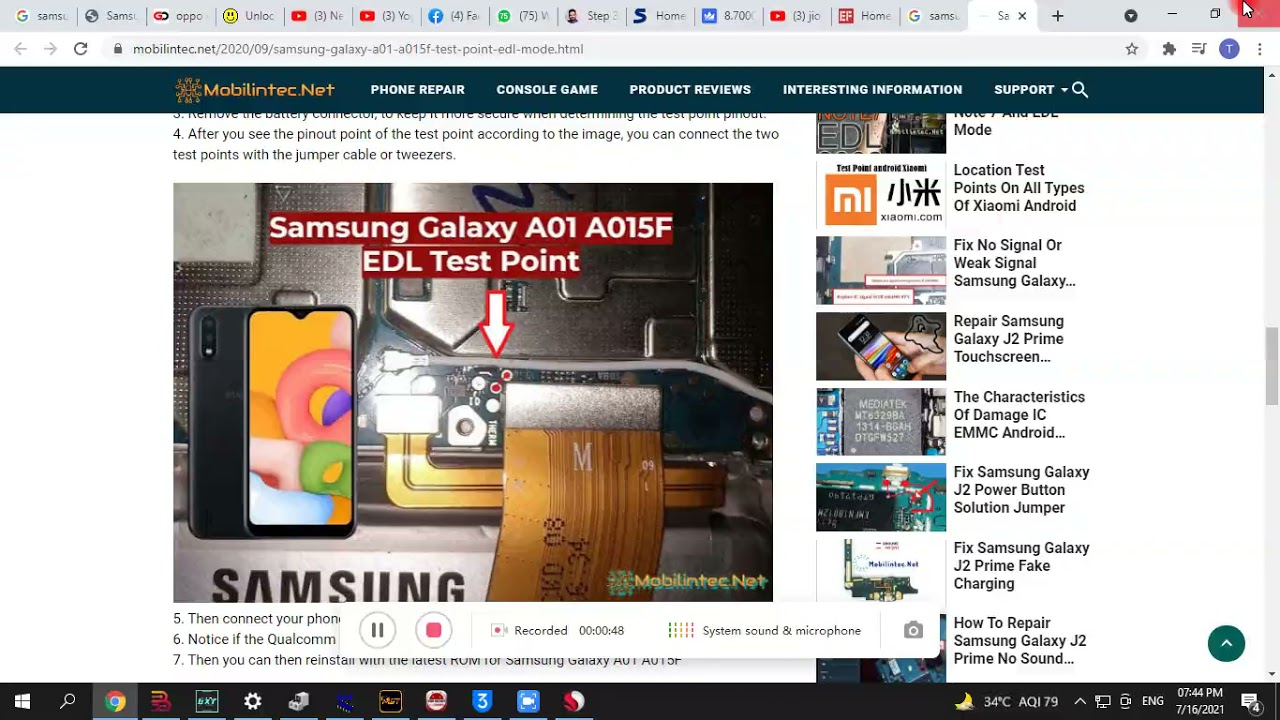Open the tab search dropdown arrow
The image size is (1280, 720).
(1130, 16)
